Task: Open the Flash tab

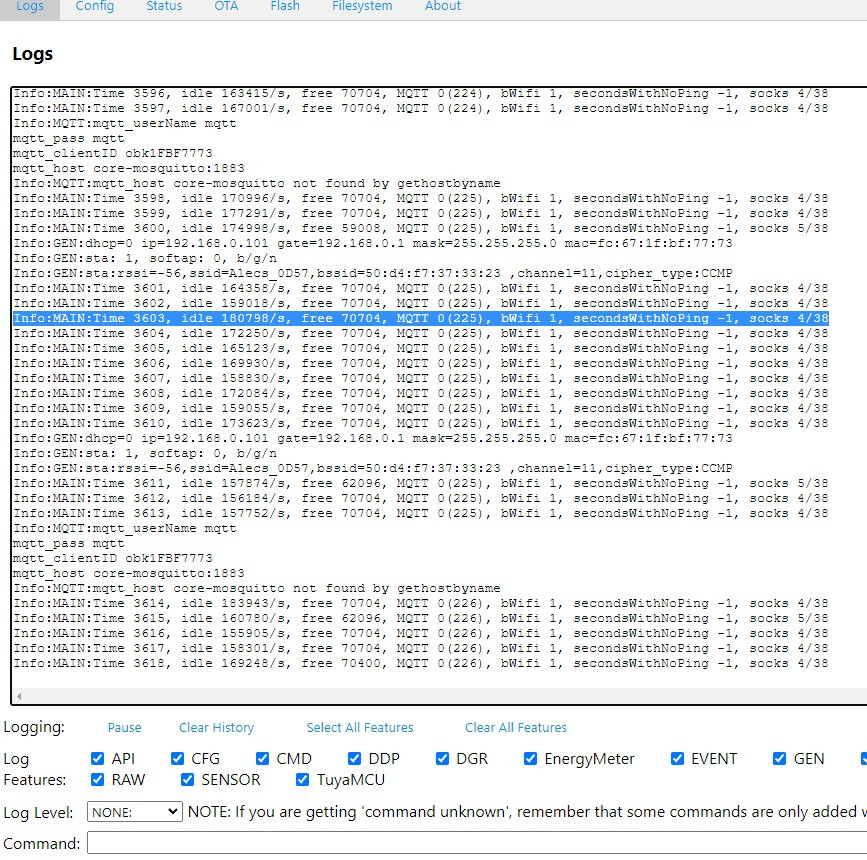Action: pos(285,6)
